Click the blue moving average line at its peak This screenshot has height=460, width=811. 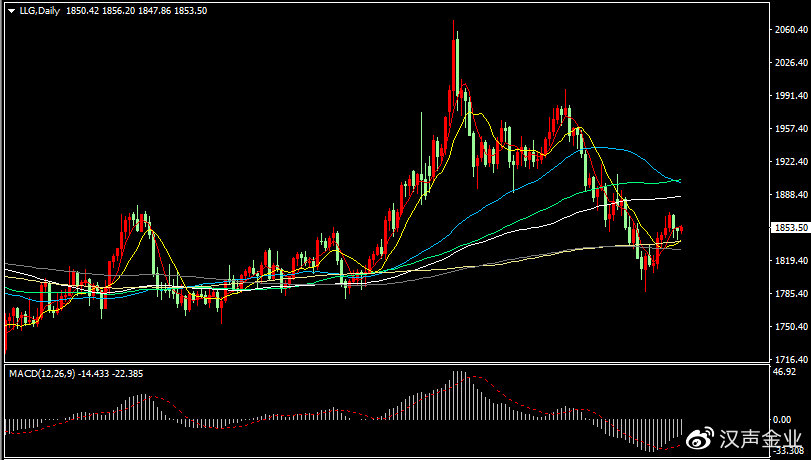tap(600, 147)
